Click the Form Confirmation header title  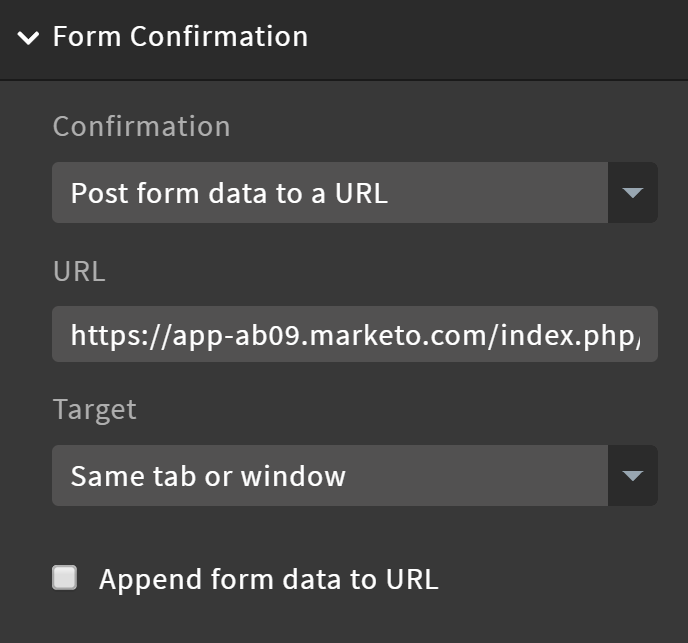tap(180, 36)
